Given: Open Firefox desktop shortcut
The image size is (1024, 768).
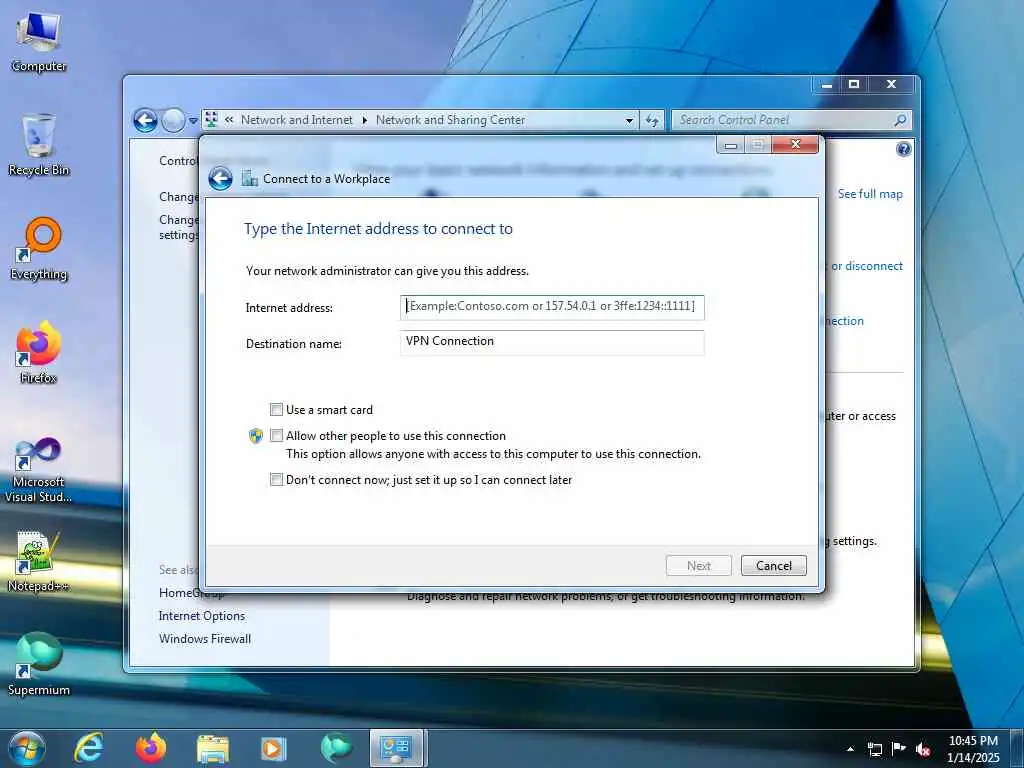Looking at the screenshot, I should (x=39, y=353).
